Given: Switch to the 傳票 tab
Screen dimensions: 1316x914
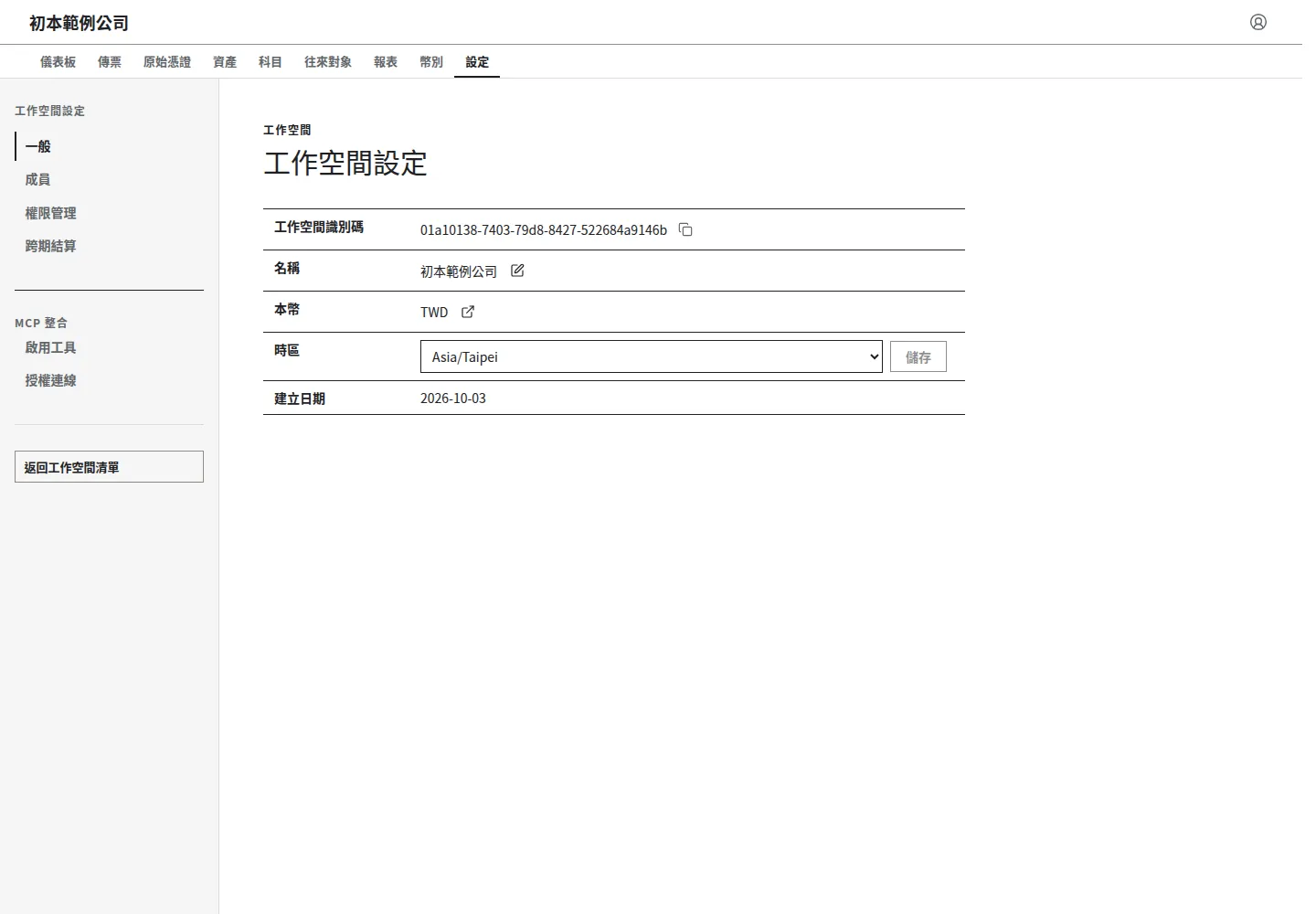Looking at the screenshot, I should [x=110, y=62].
